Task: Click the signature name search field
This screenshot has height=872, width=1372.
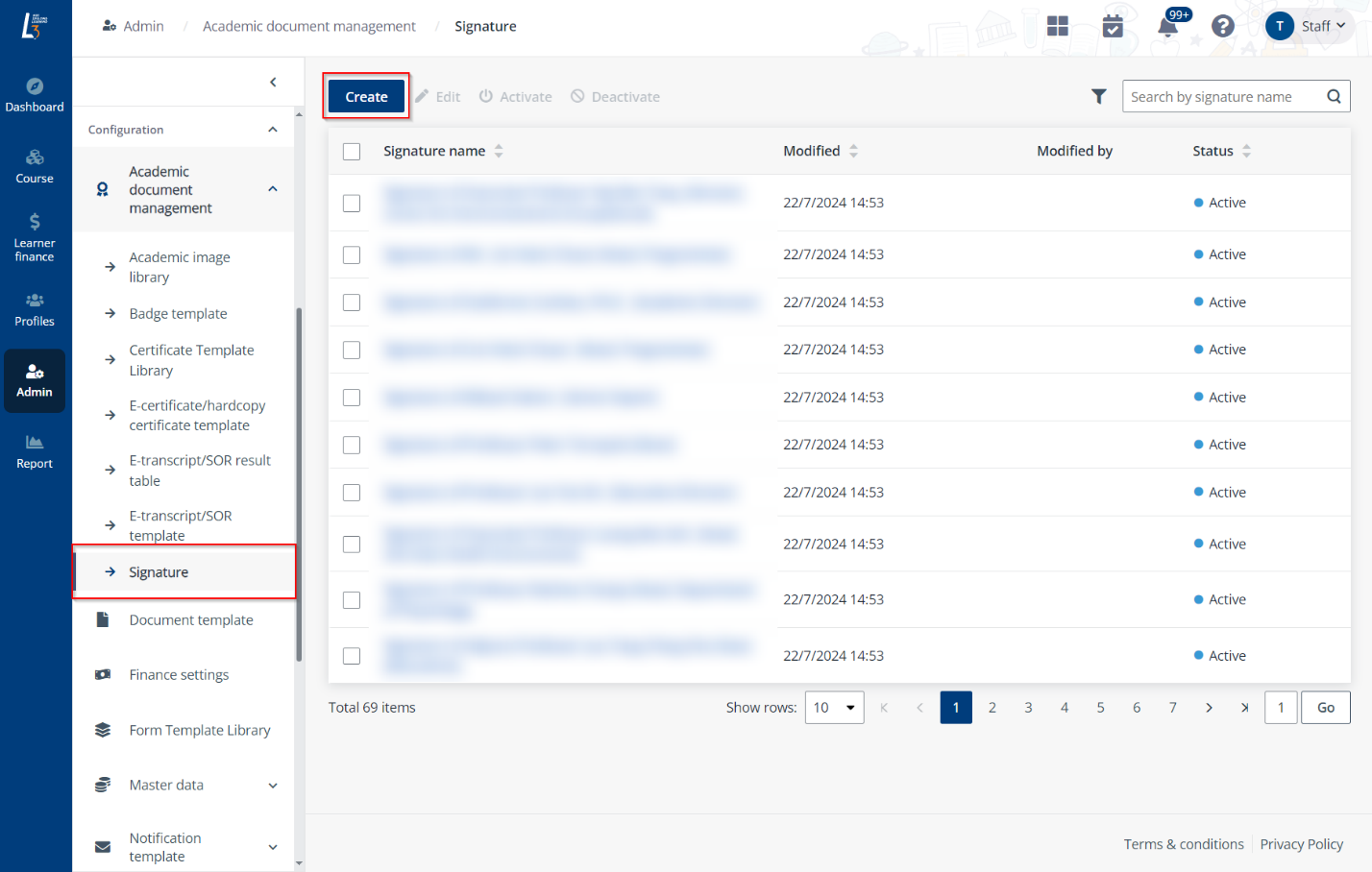Action: click(x=1220, y=97)
